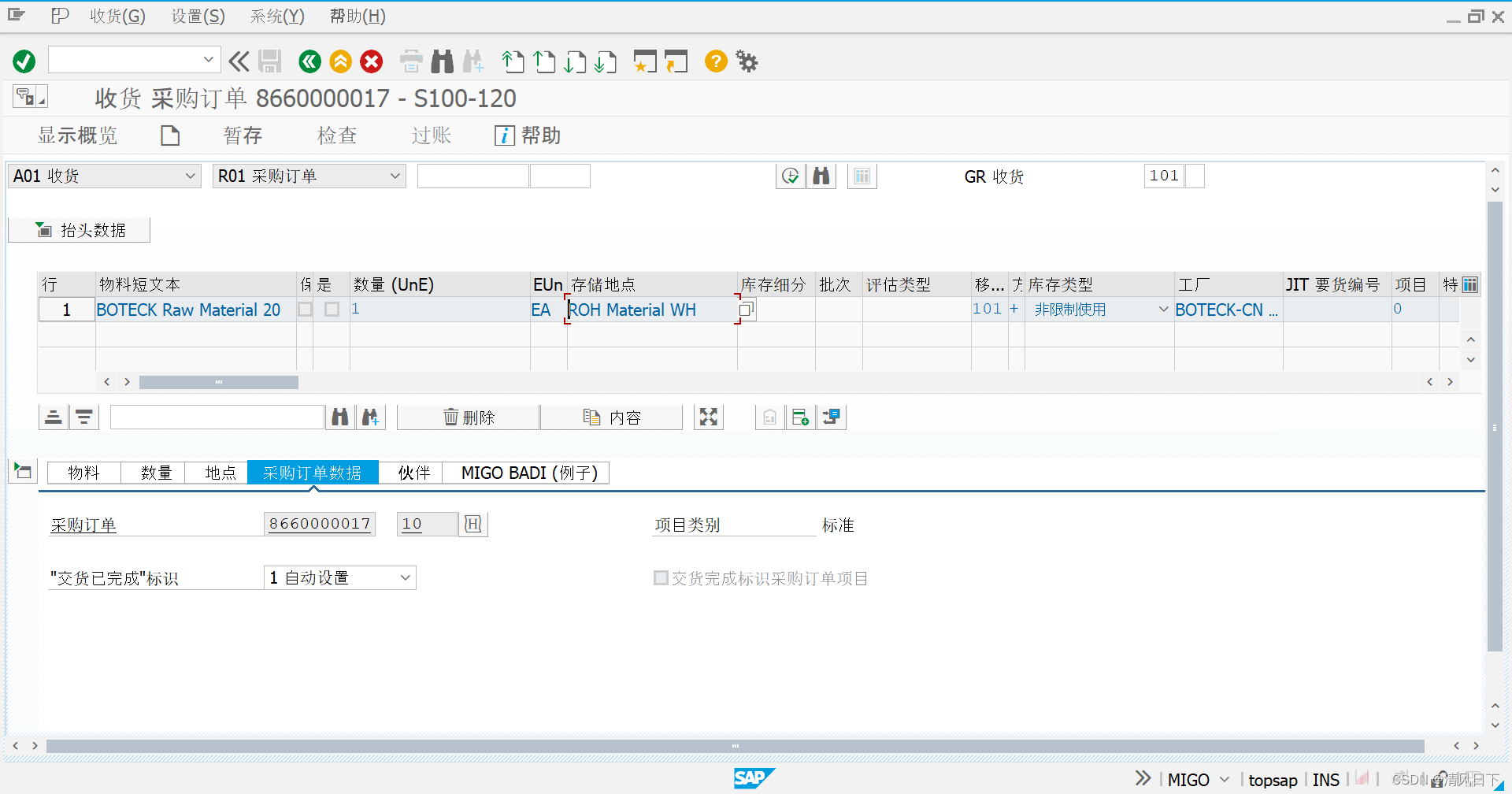This screenshot has width=1512, height=794.
Task: Click the table settings icon in item grid header
Action: 1470,284
